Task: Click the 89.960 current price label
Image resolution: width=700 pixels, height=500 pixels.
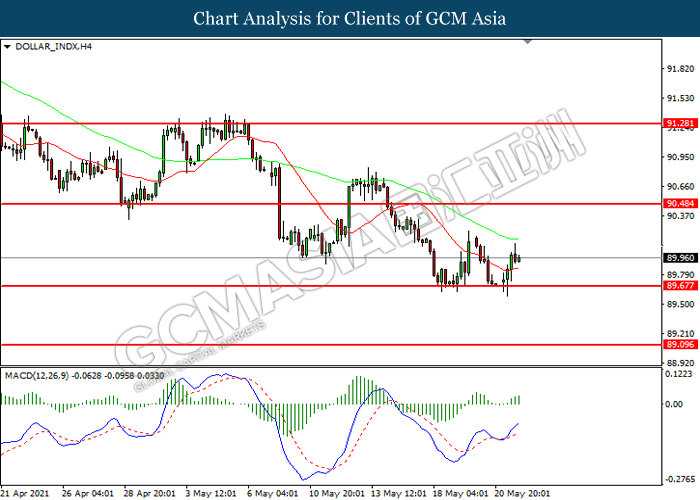Action: [x=680, y=258]
